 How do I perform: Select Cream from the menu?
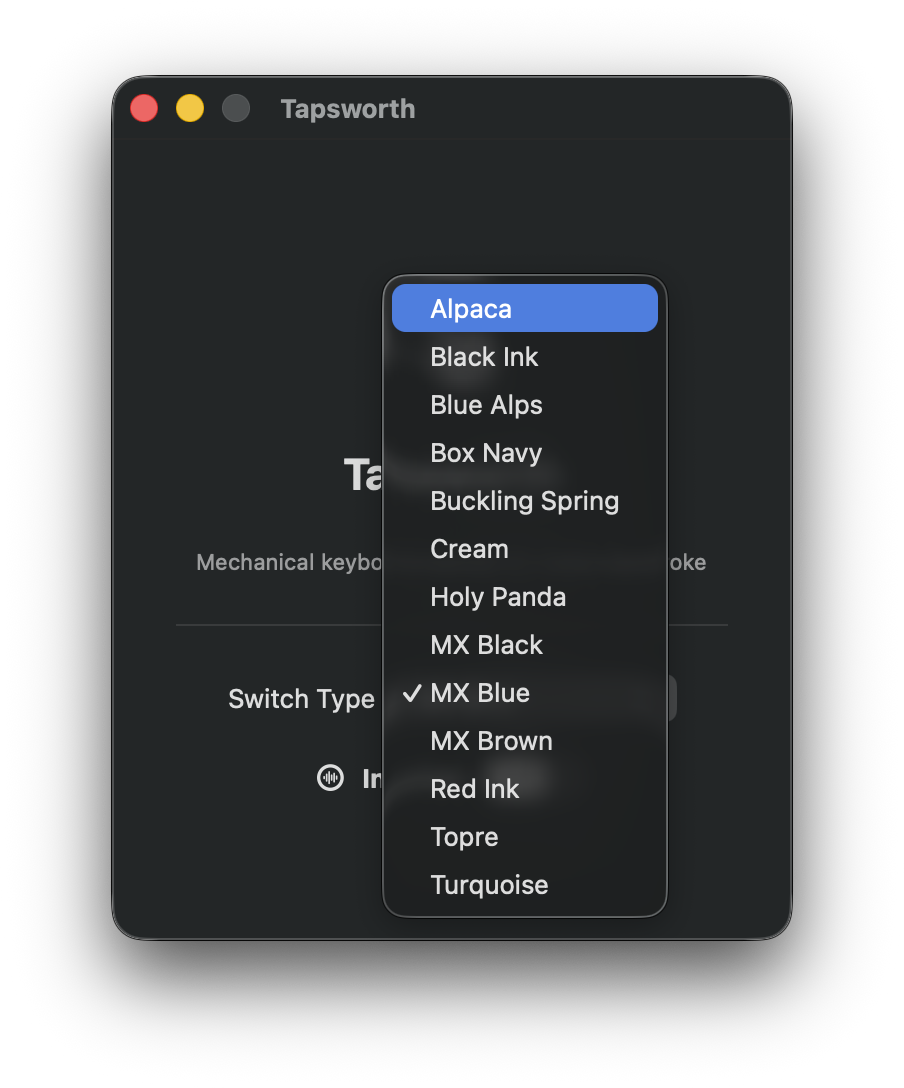tap(525, 549)
